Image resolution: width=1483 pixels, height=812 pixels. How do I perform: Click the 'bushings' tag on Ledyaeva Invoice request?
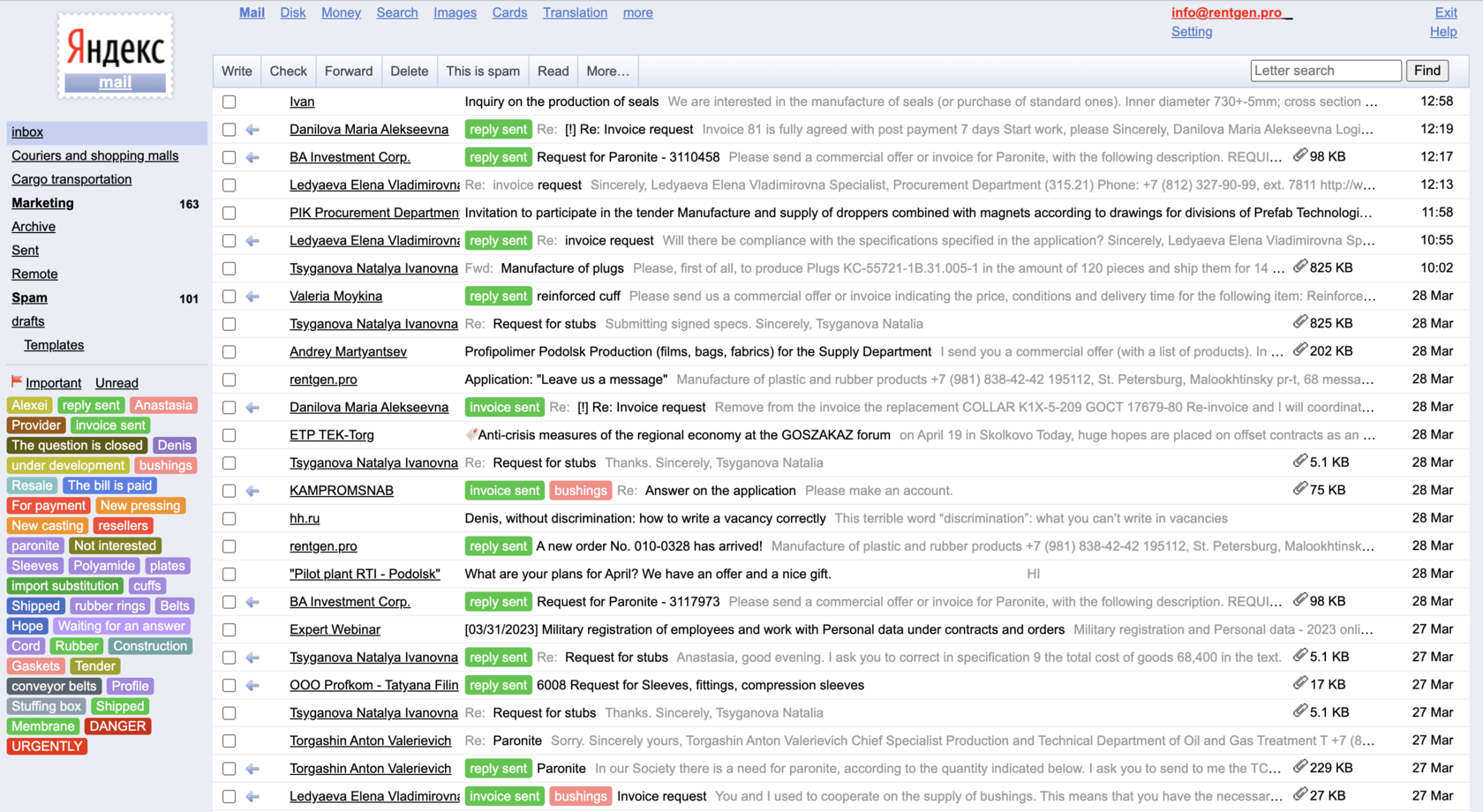(x=580, y=796)
